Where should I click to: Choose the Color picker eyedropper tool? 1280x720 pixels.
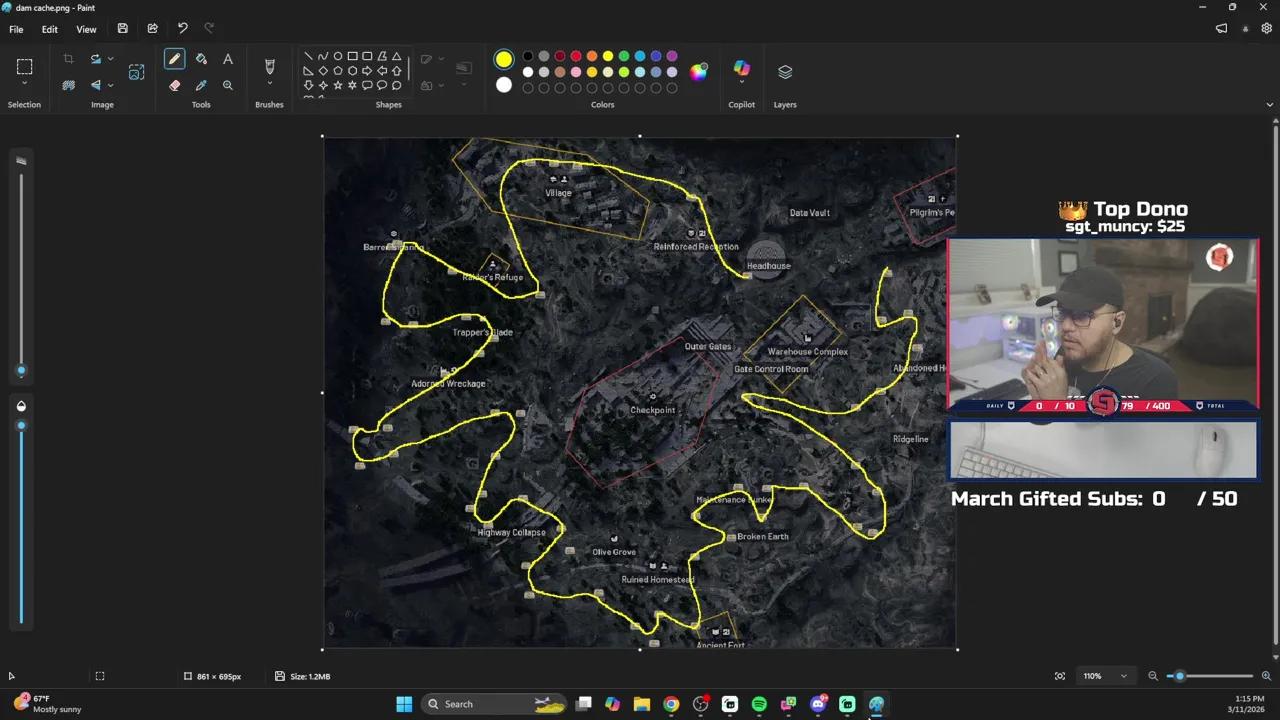point(201,86)
